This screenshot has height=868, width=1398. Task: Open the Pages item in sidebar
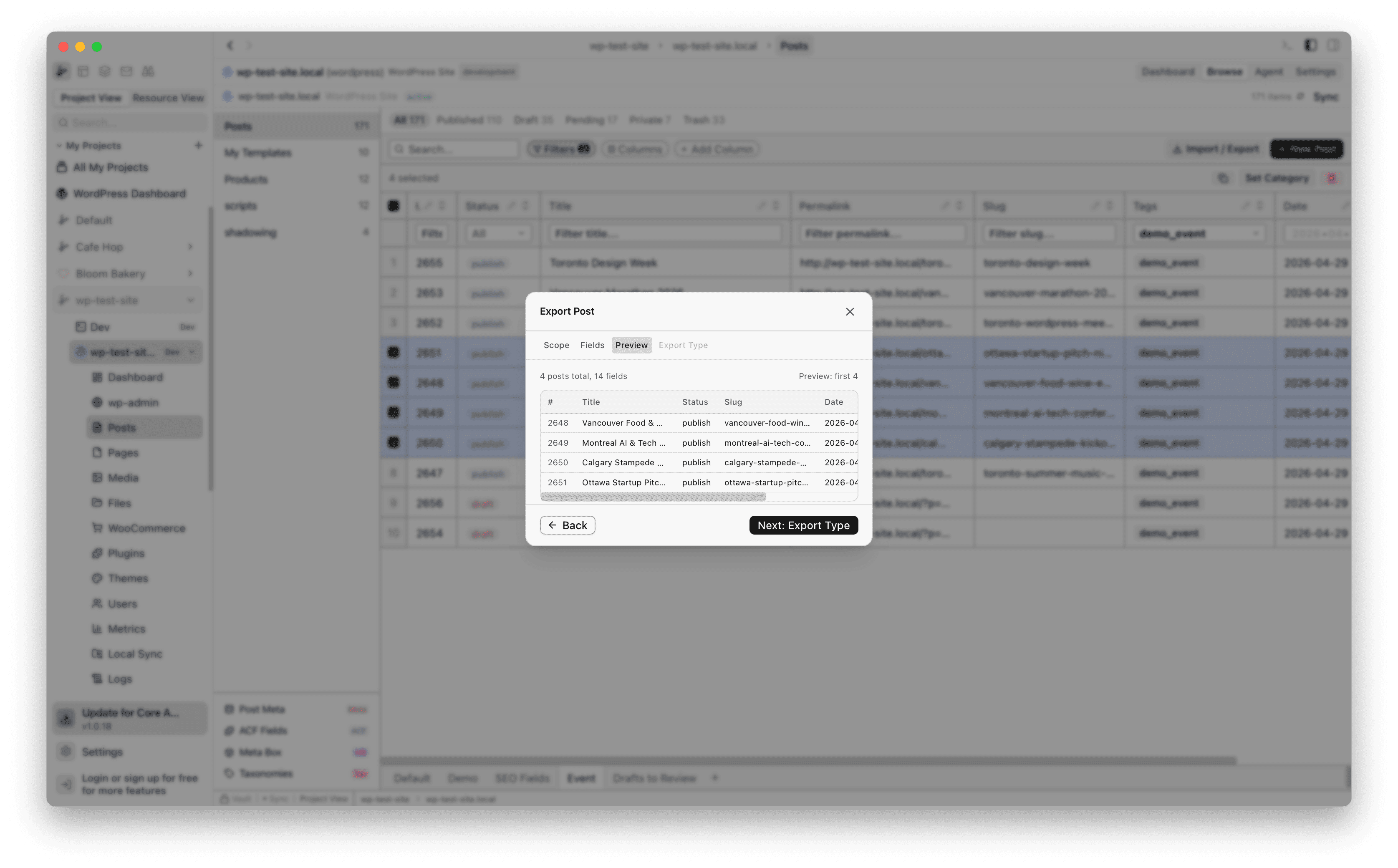[x=123, y=453]
